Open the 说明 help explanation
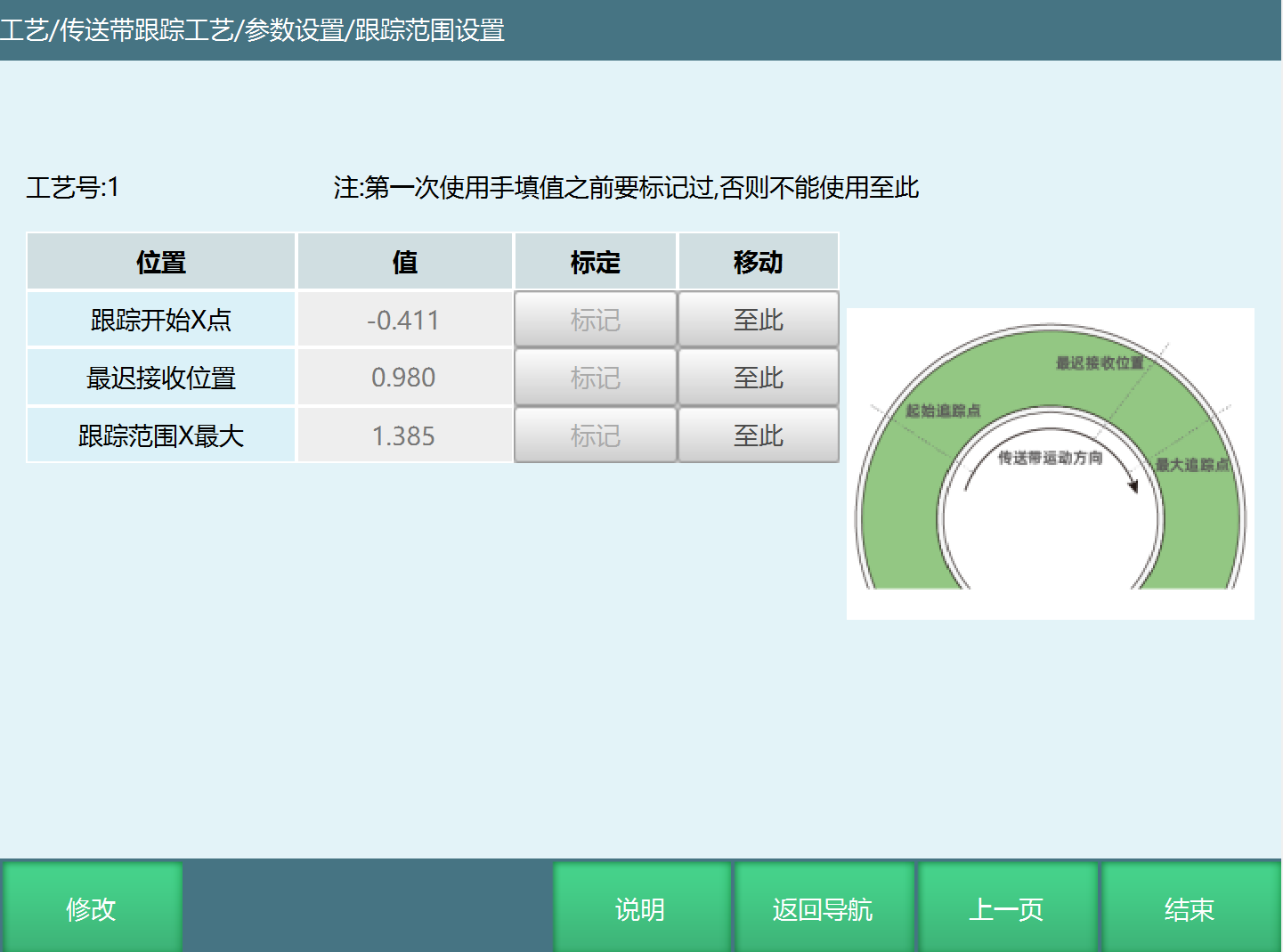The width and height of the screenshot is (1283, 952). pyautogui.click(x=640, y=908)
